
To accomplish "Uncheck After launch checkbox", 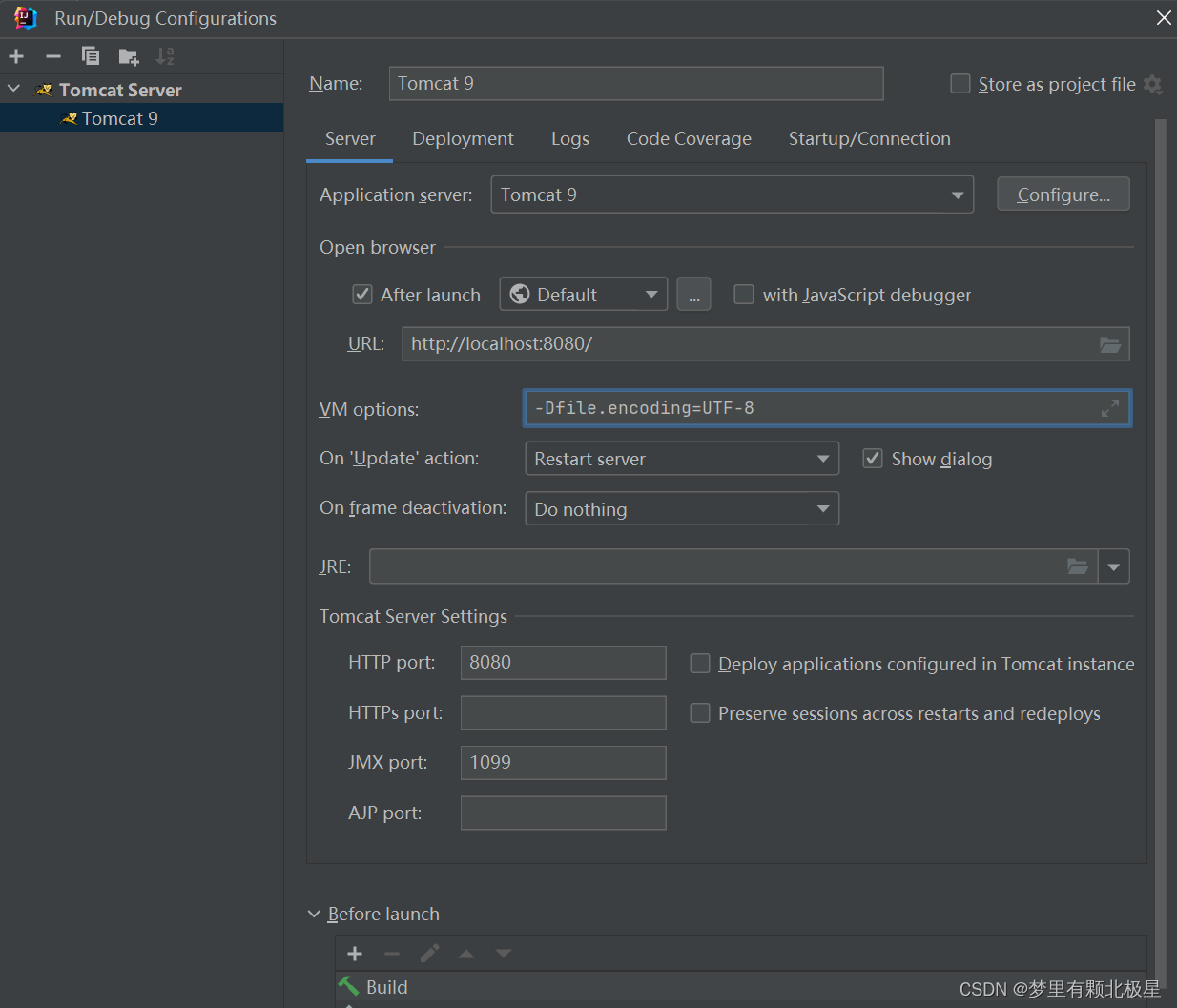I will [362, 295].
